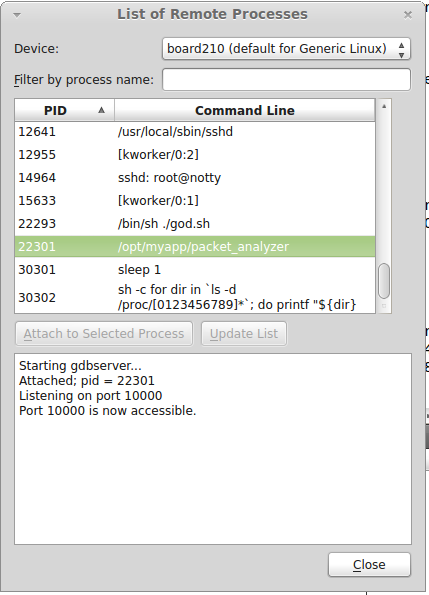Click the 'Listening on port 10000' log line
Viewport: 429px width, 595px height.
(91, 396)
